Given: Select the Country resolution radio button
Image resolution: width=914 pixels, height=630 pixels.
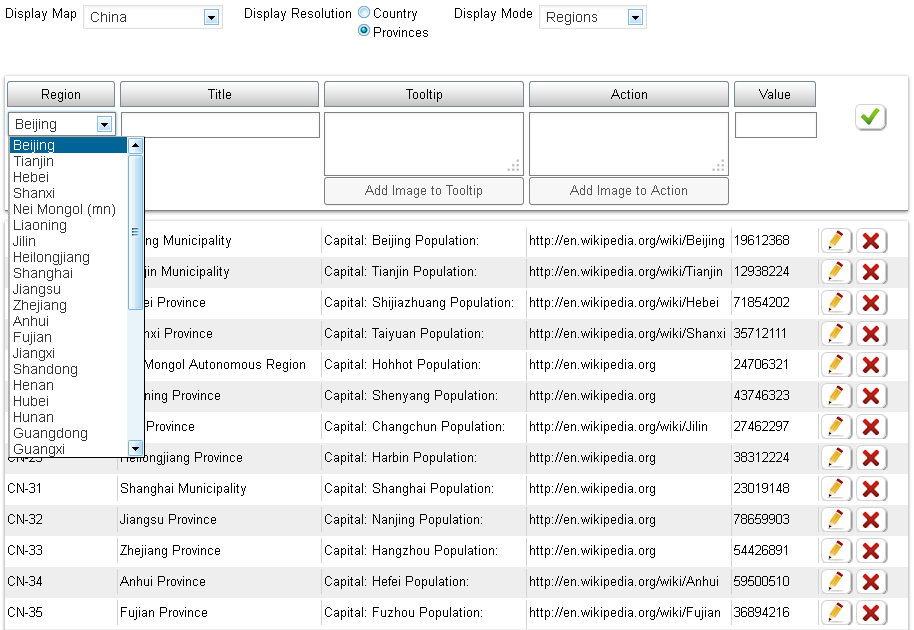Looking at the screenshot, I should tap(364, 12).
